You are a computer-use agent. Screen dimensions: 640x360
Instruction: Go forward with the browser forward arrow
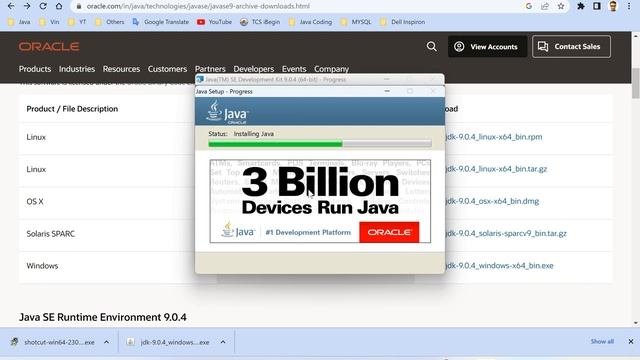[x=27, y=6]
